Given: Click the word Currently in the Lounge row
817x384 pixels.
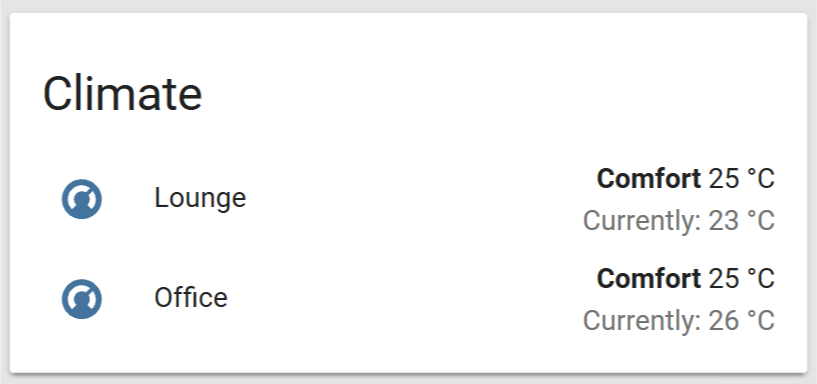Looking at the screenshot, I should (641, 222).
